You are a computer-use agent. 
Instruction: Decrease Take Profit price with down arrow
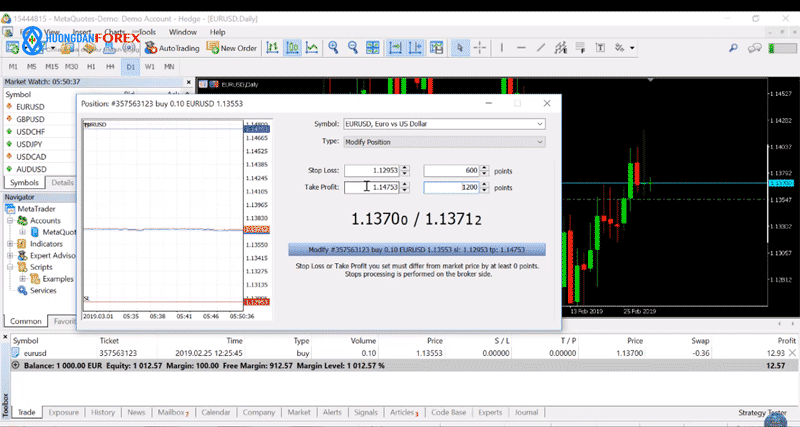pos(405,190)
